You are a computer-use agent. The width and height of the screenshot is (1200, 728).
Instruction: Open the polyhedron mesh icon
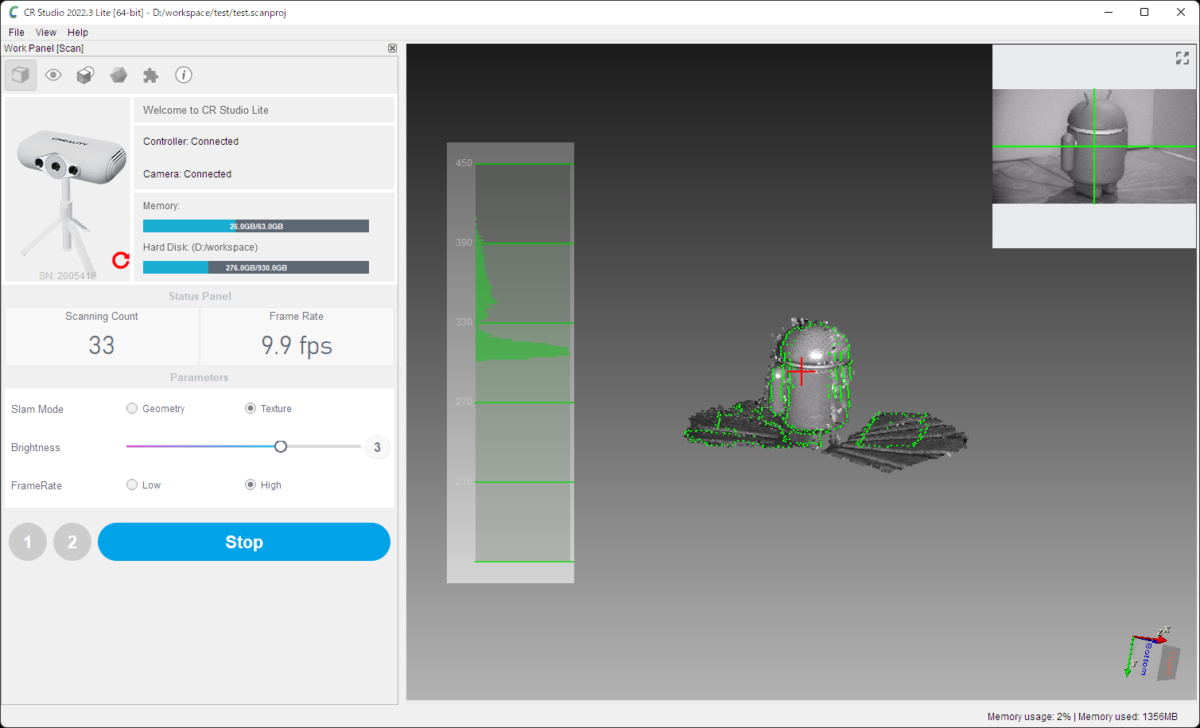pyautogui.click(x=118, y=75)
